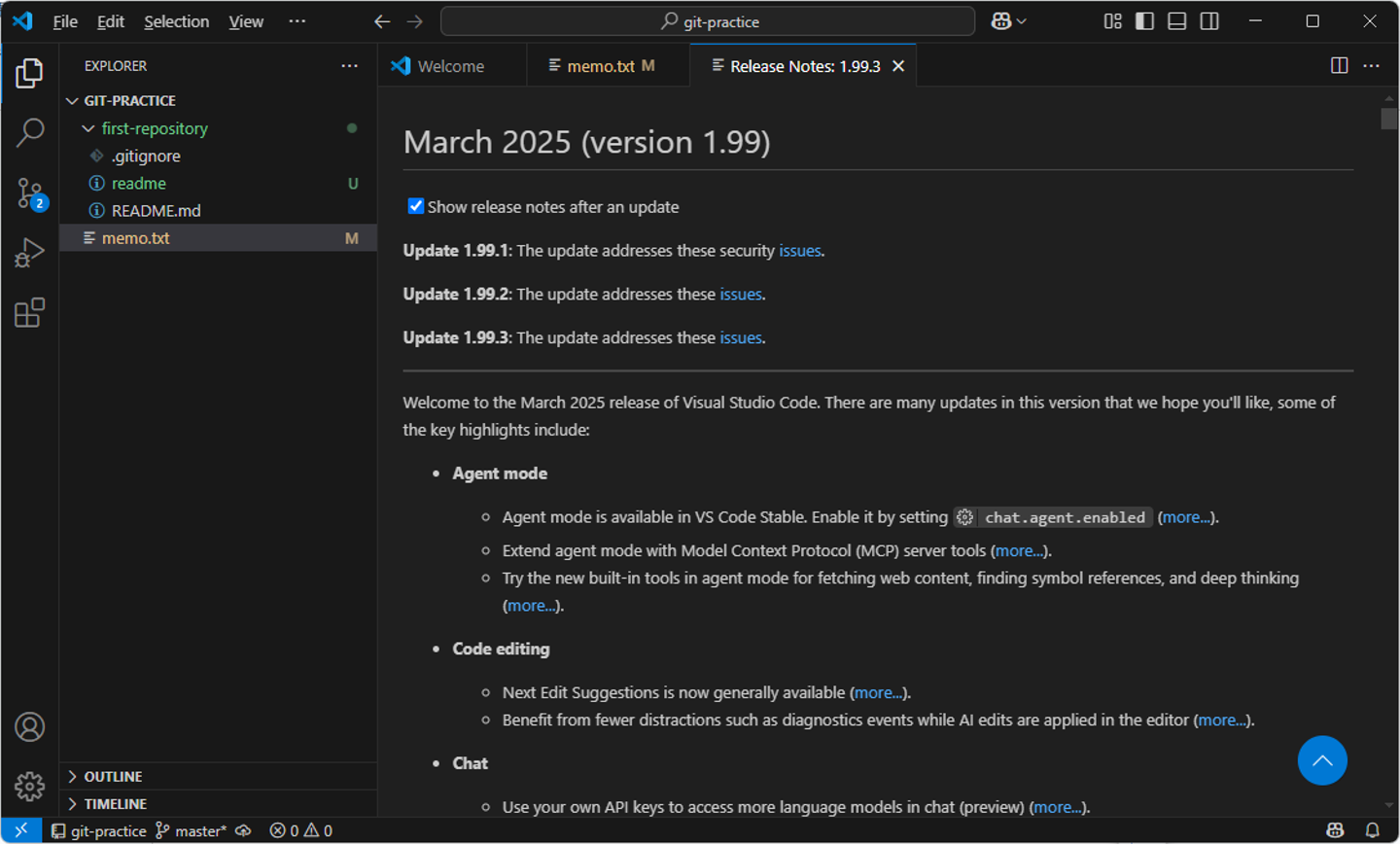Open the Selection menu
The width and height of the screenshot is (1400, 844).
(176, 21)
